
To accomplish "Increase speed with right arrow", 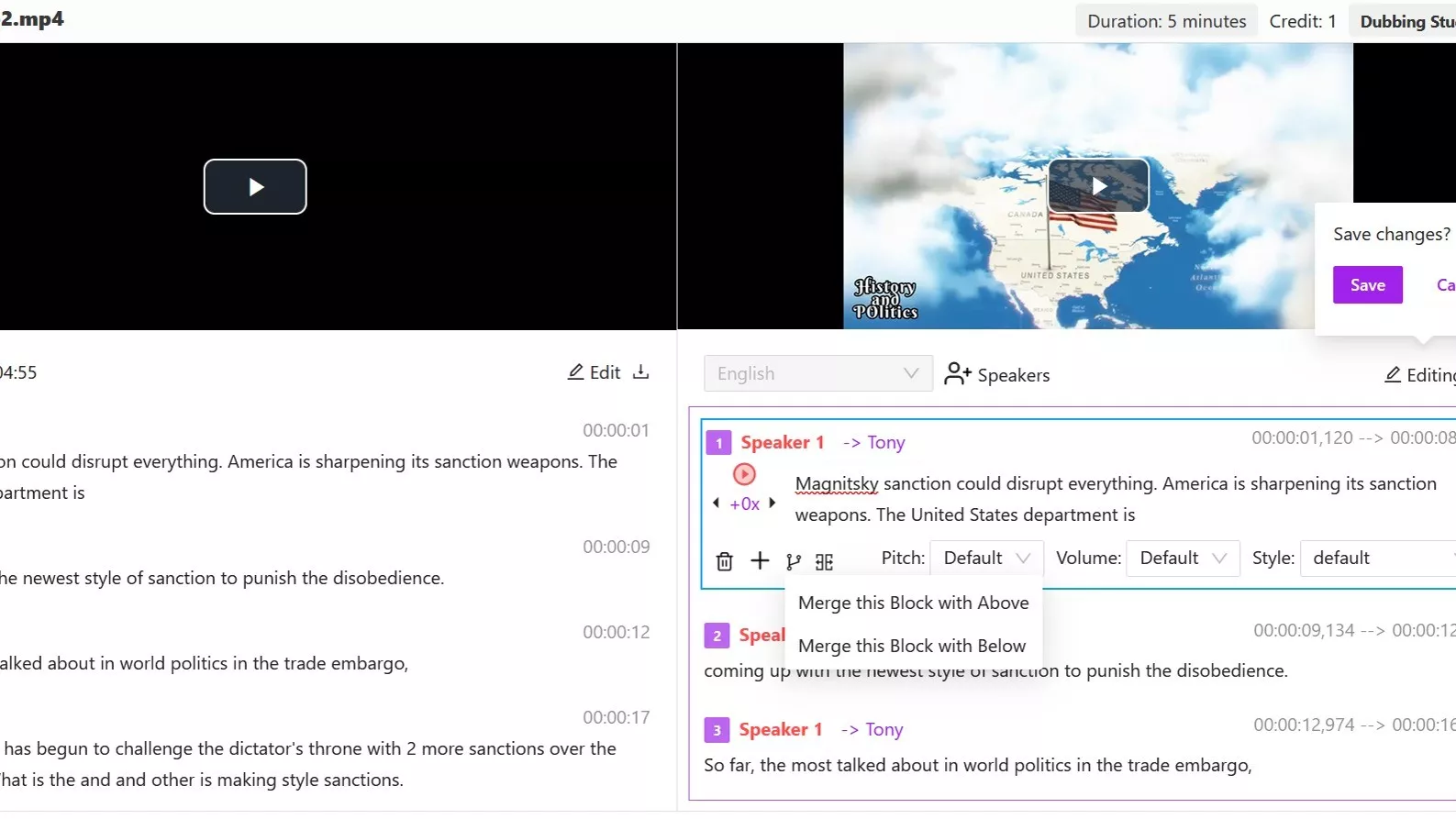I will (772, 504).
